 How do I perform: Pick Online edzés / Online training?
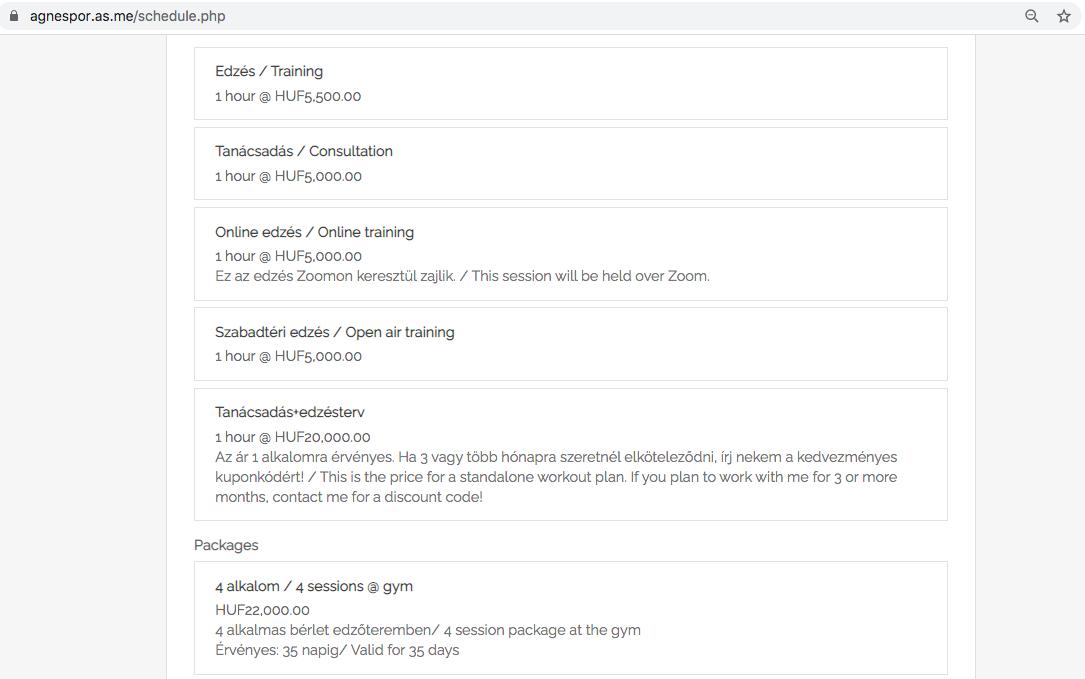coord(314,232)
